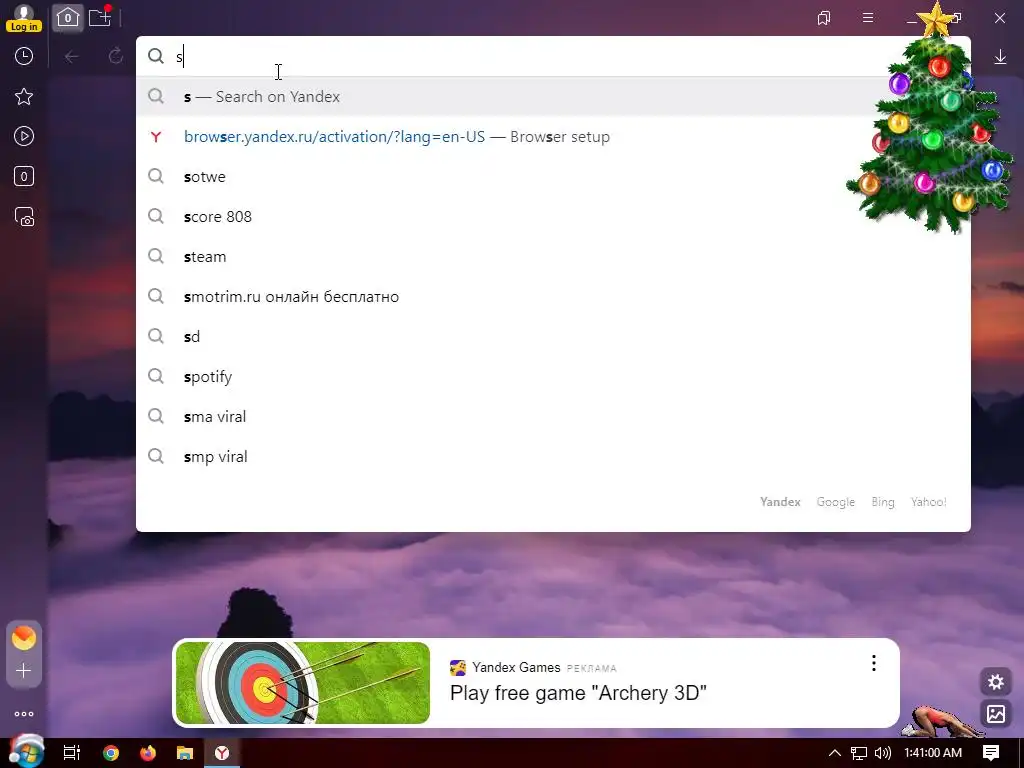
Task: Open the Archery 3D game ad thumbnail
Action: point(303,682)
